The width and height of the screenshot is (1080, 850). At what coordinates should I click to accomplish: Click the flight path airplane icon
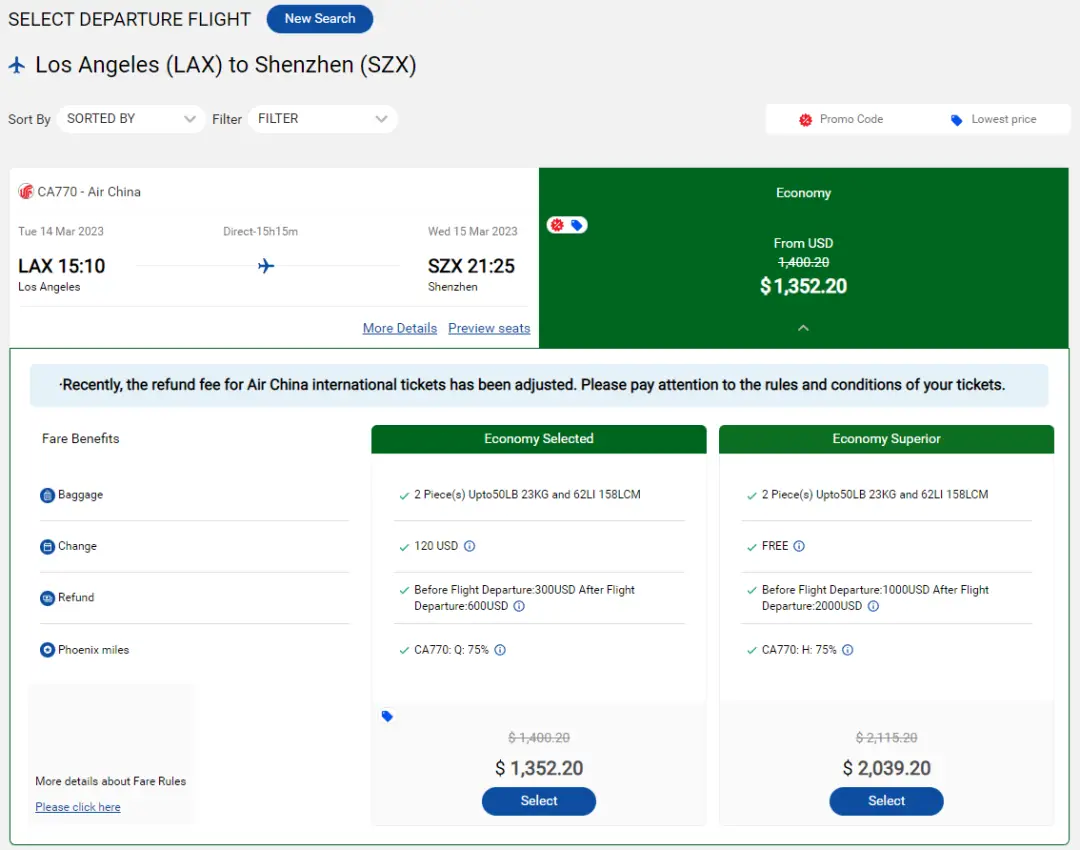click(266, 266)
